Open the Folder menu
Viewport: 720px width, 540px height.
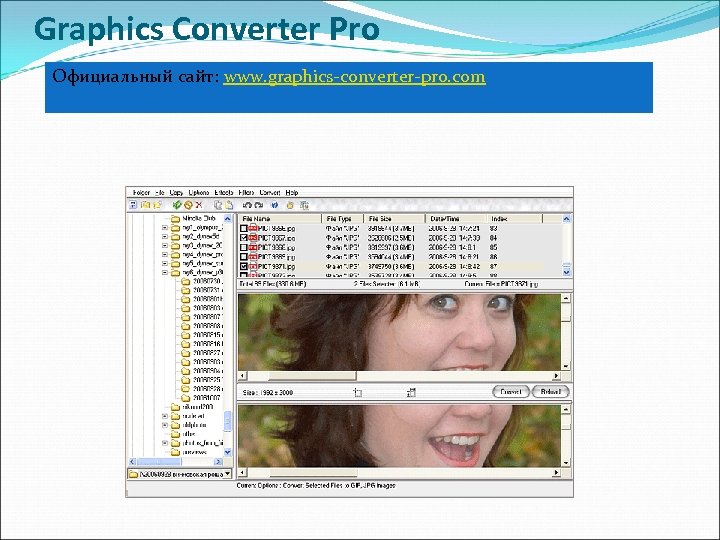141,192
